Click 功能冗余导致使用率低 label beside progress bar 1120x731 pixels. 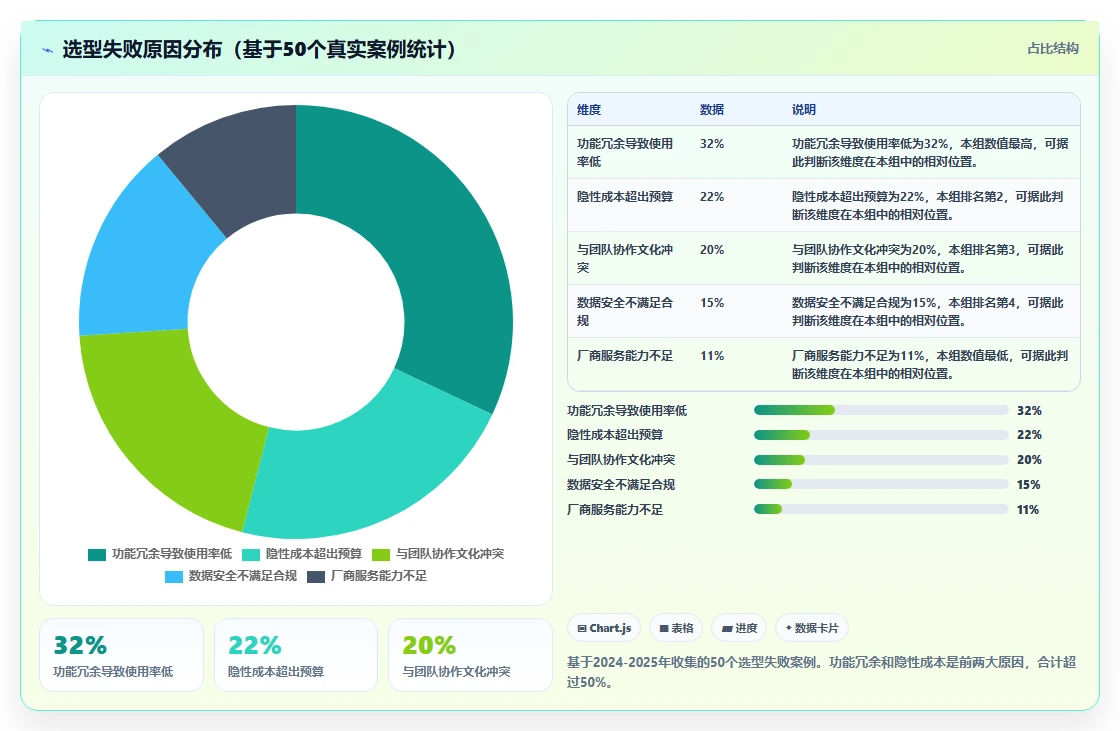click(627, 410)
